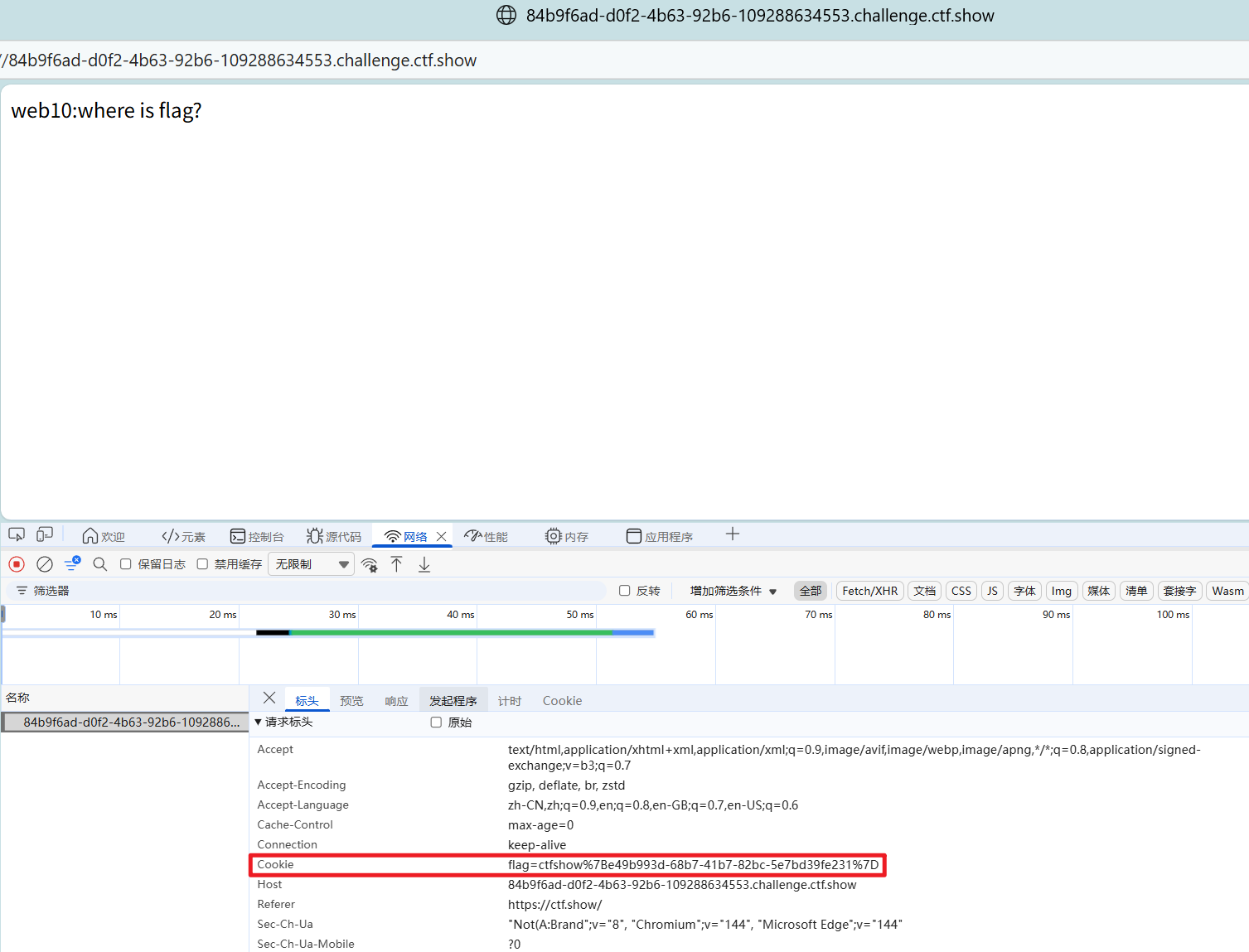Tick the Invert (反转) checkbox
The width and height of the screenshot is (1249, 952).
pyautogui.click(x=625, y=591)
